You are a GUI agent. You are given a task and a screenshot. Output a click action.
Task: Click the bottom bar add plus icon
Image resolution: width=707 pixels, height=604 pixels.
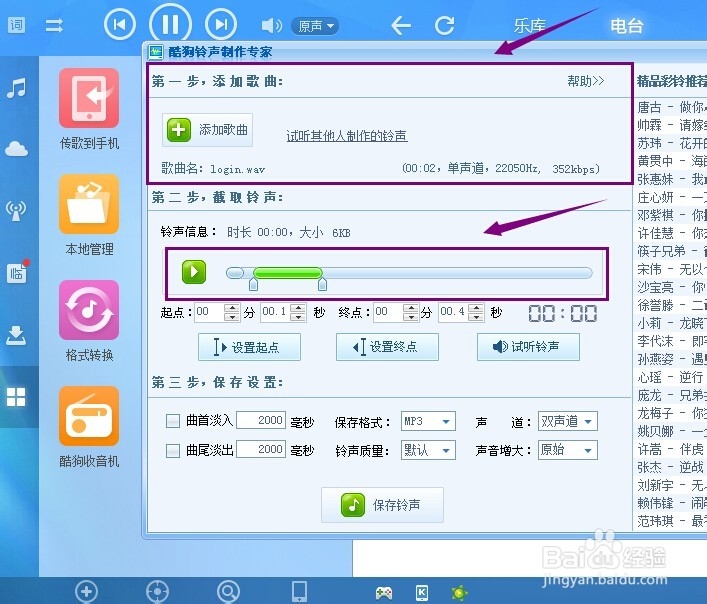click(86, 592)
